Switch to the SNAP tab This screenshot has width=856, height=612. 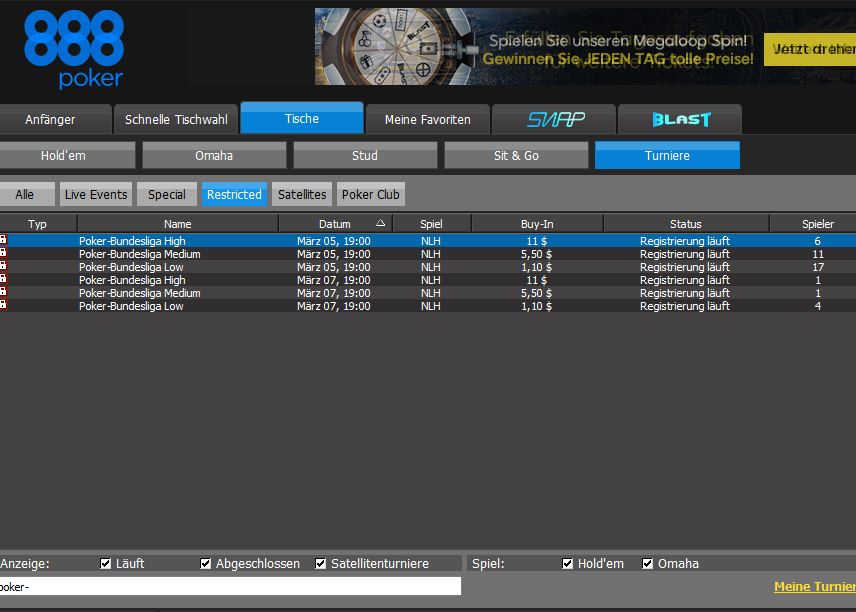pyautogui.click(x=554, y=119)
